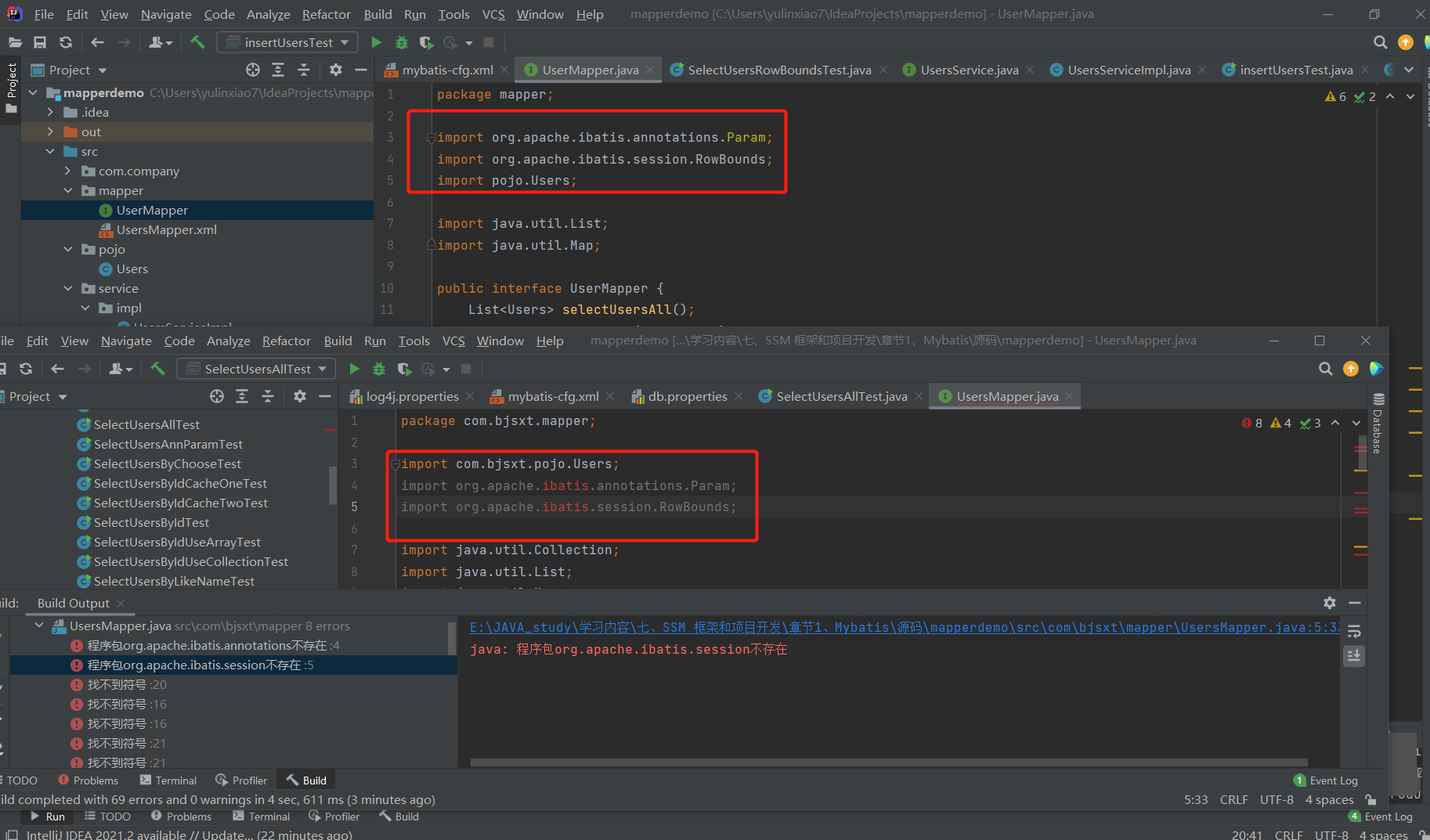1430x840 pixels.
Task: Open Refactor menu in back window
Action: click(326, 14)
